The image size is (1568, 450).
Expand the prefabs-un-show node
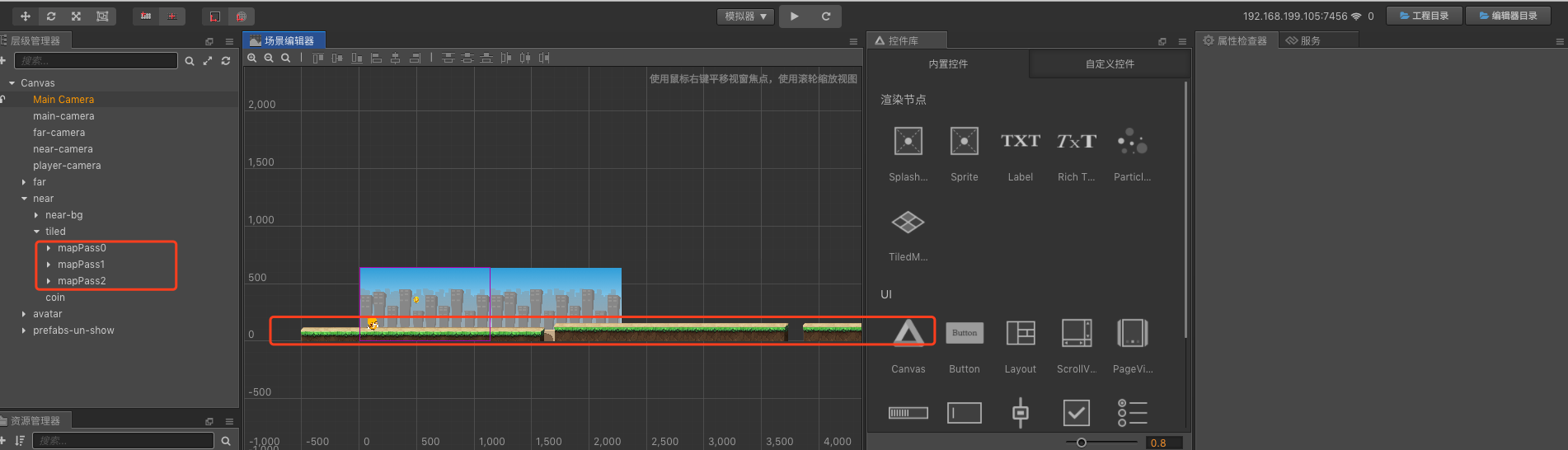24,330
